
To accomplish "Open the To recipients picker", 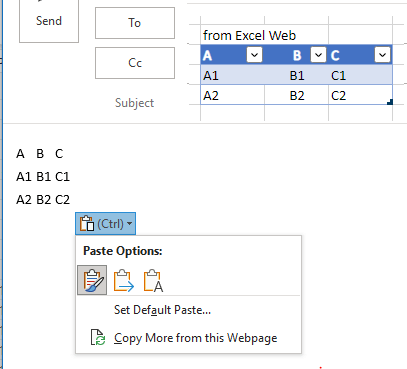I will coord(135,23).
